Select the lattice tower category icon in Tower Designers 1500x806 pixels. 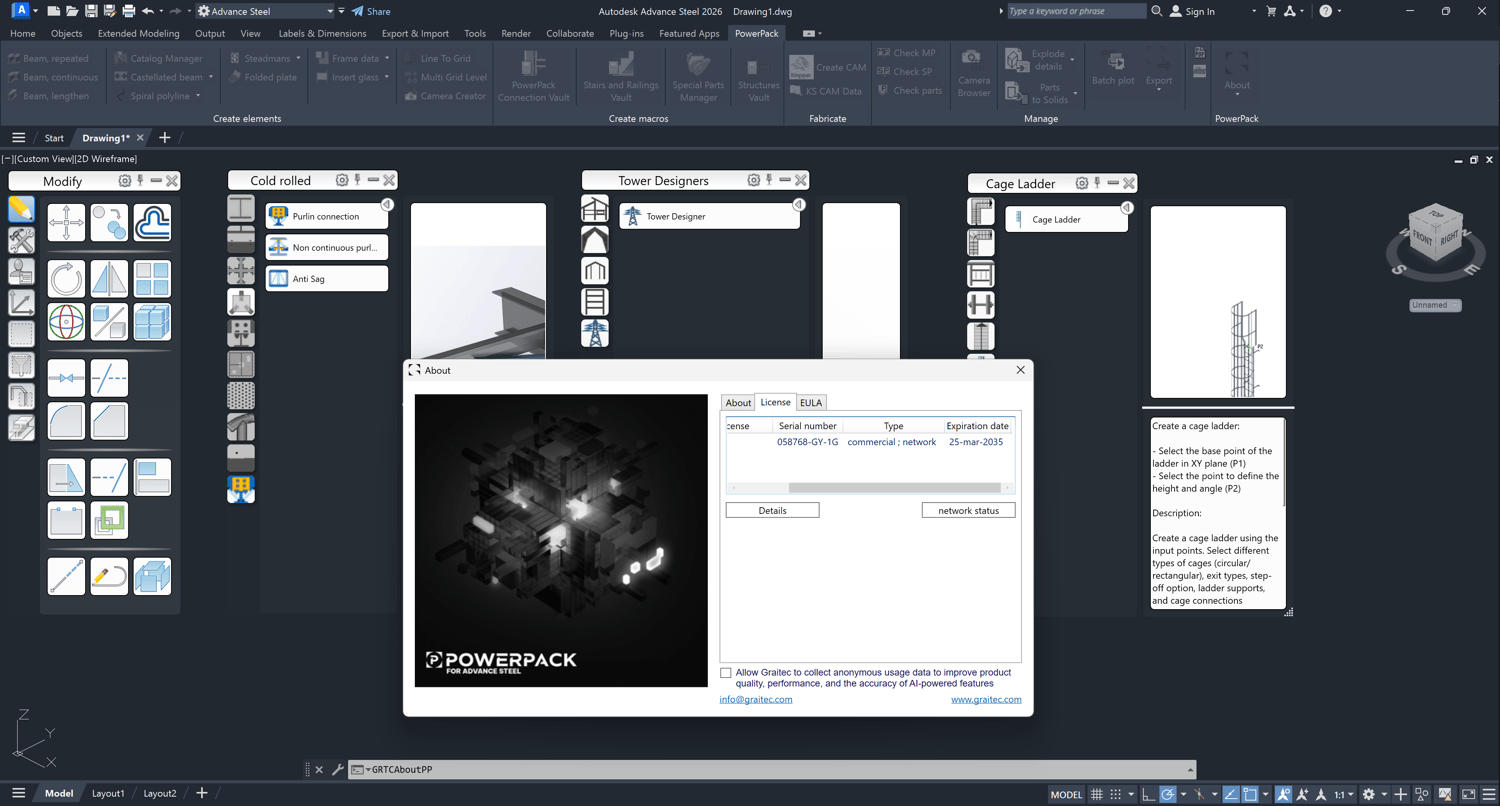595,333
